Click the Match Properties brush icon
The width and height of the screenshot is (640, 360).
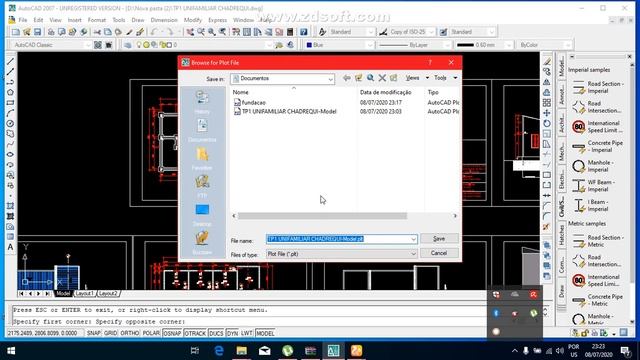(129, 32)
